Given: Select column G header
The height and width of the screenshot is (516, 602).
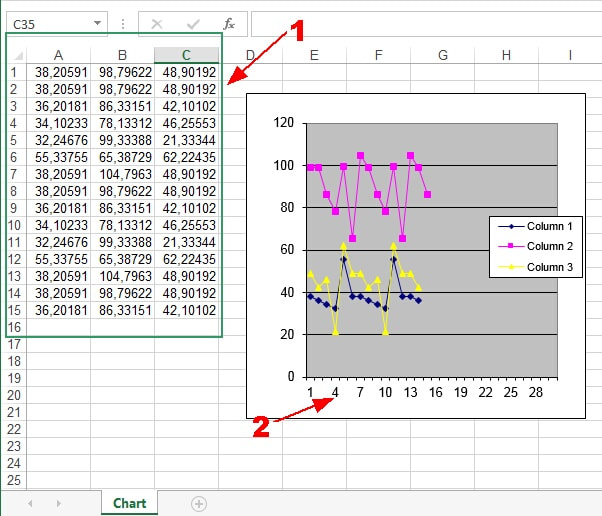Looking at the screenshot, I should (442, 55).
